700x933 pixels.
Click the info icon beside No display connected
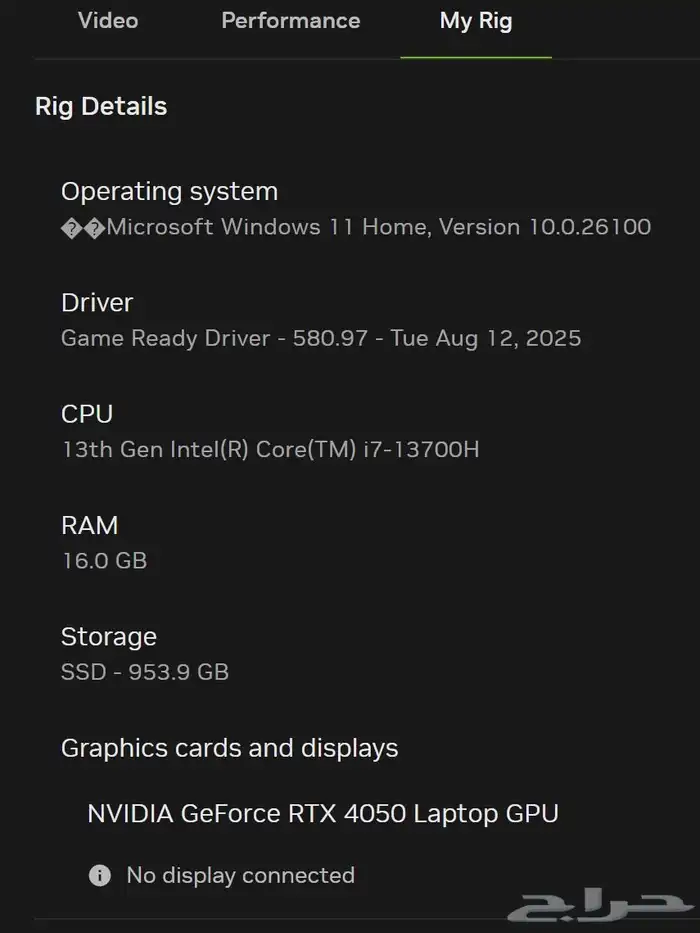pyautogui.click(x=100, y=875)
